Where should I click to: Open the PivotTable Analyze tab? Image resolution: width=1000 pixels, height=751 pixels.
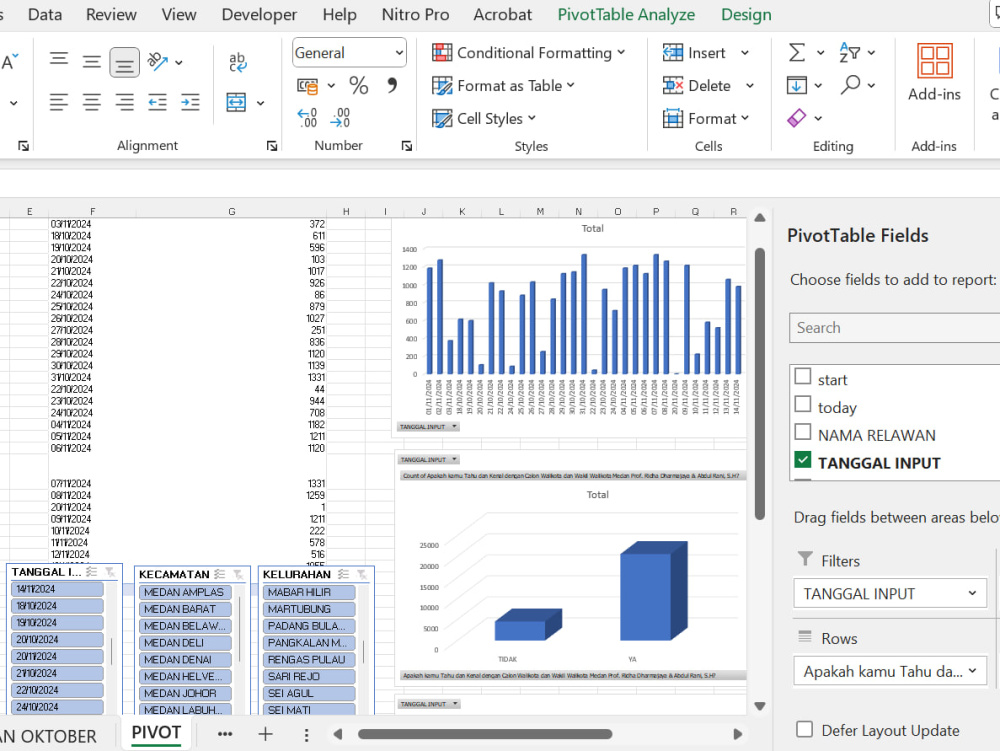[x=626, y=15]
